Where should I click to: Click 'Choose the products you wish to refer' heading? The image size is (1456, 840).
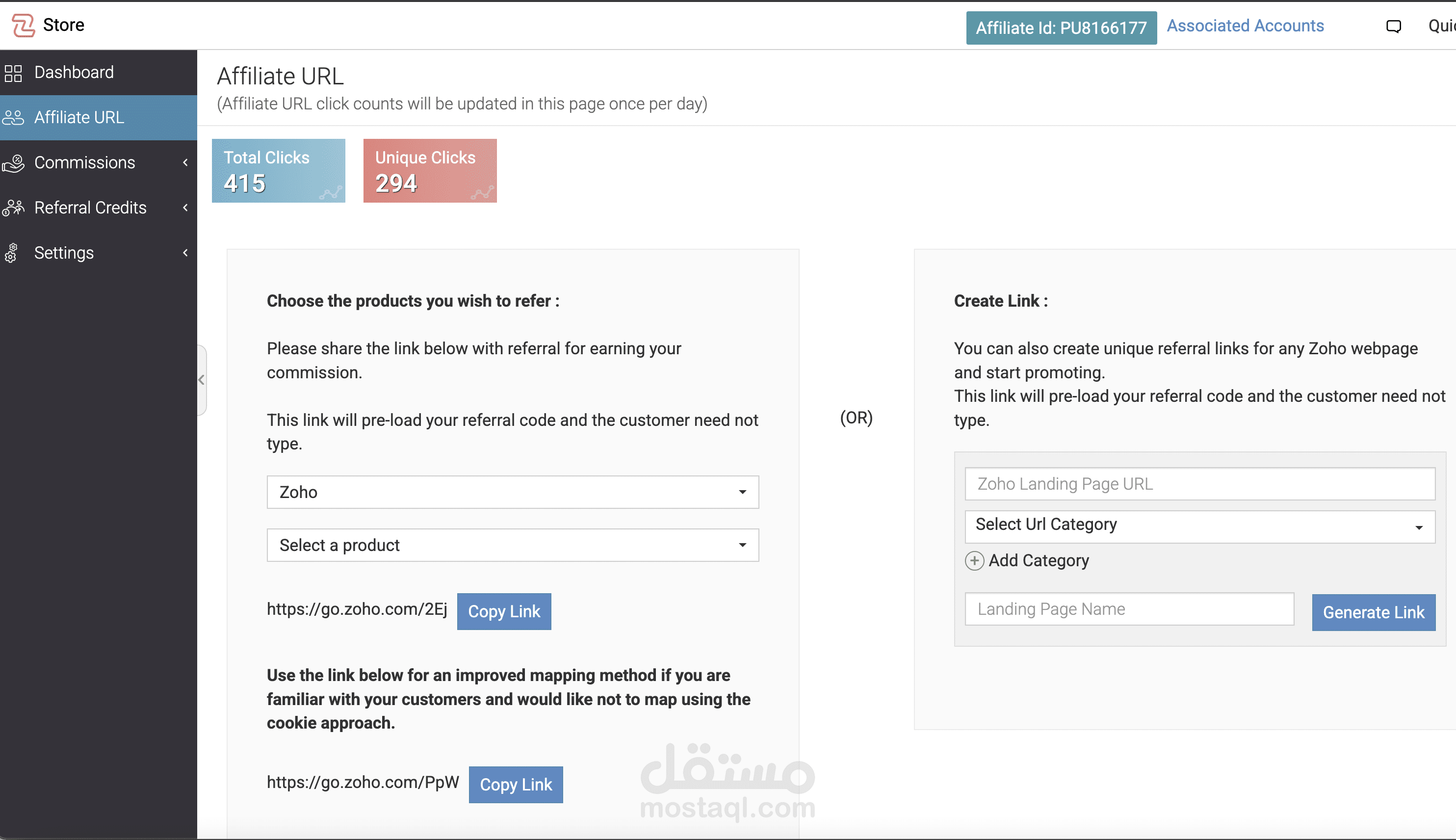coord(413,301)
